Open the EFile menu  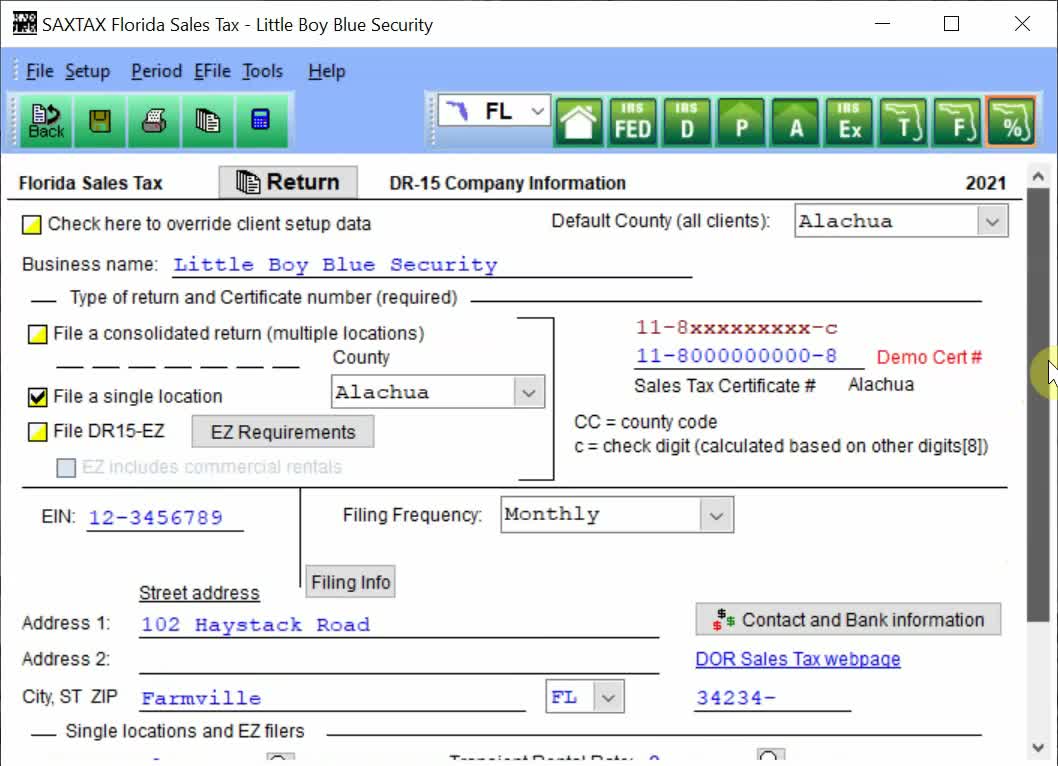212,71
